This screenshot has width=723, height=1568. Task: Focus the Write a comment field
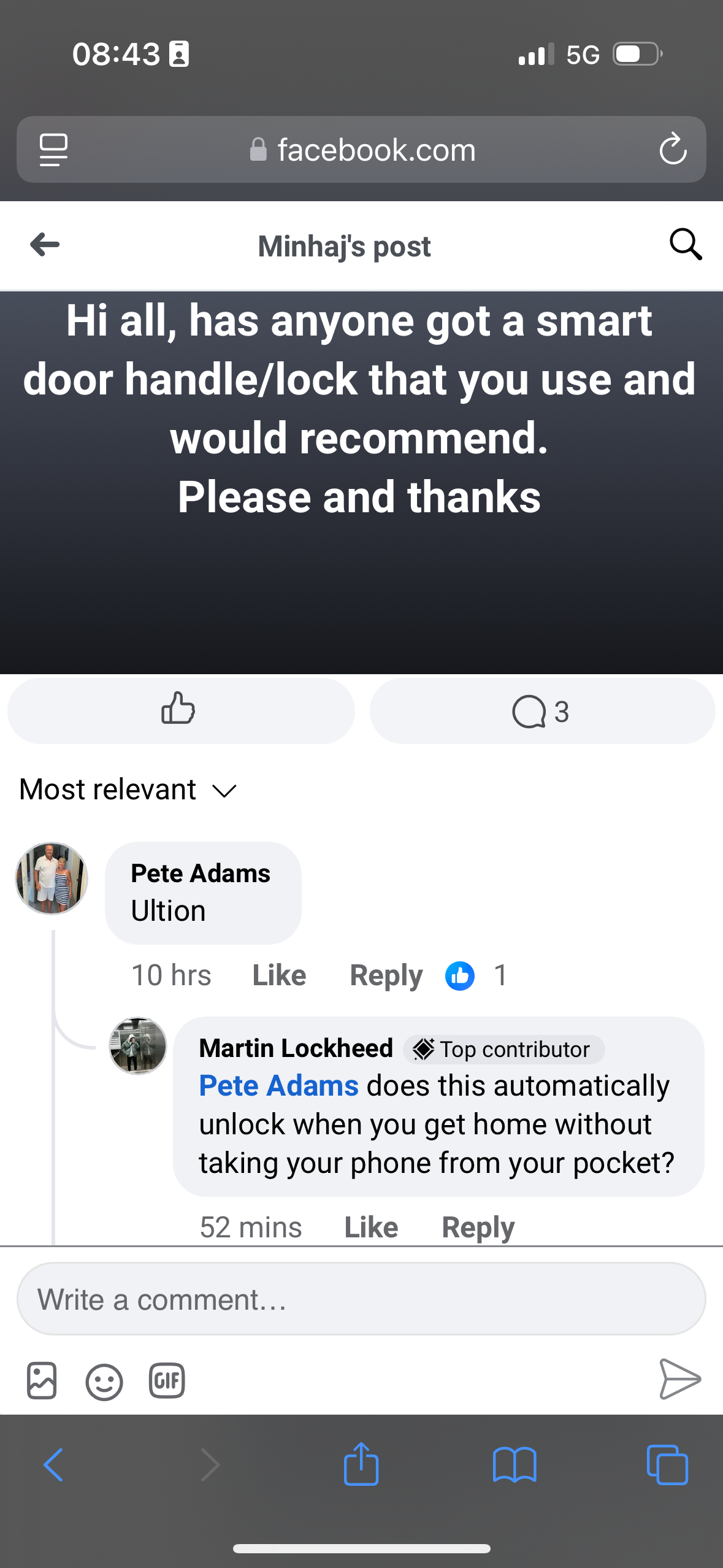coord(361,1299)
